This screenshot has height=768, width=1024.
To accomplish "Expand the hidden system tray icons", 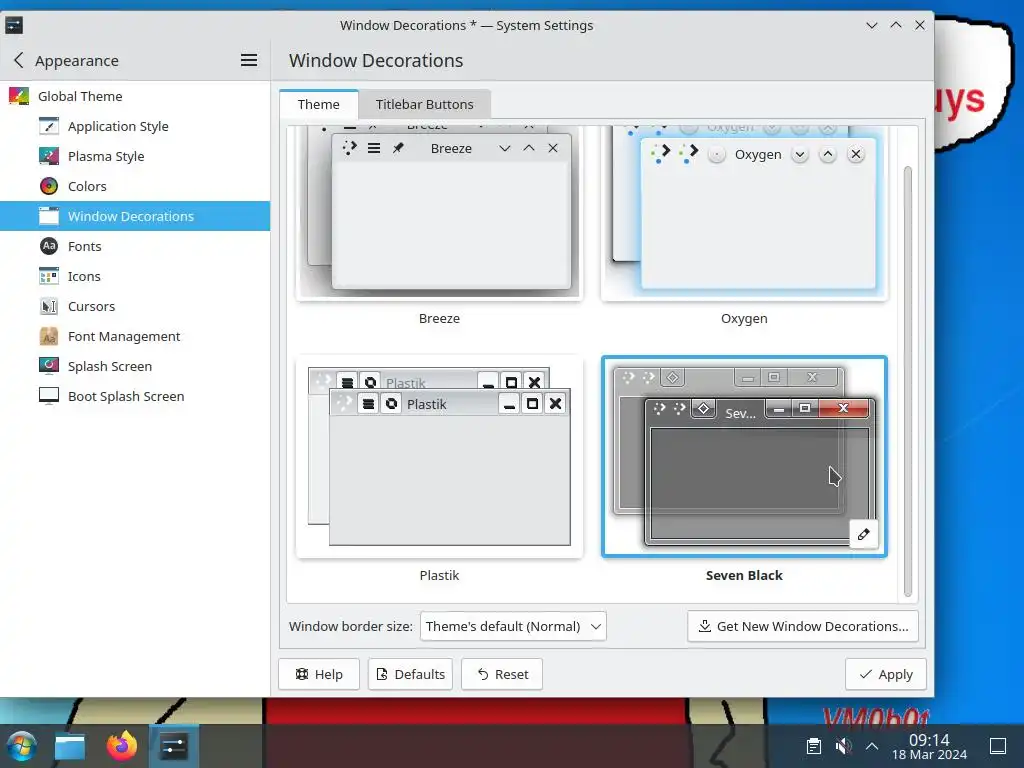I will pyautogui.click(x=872, y=746).
